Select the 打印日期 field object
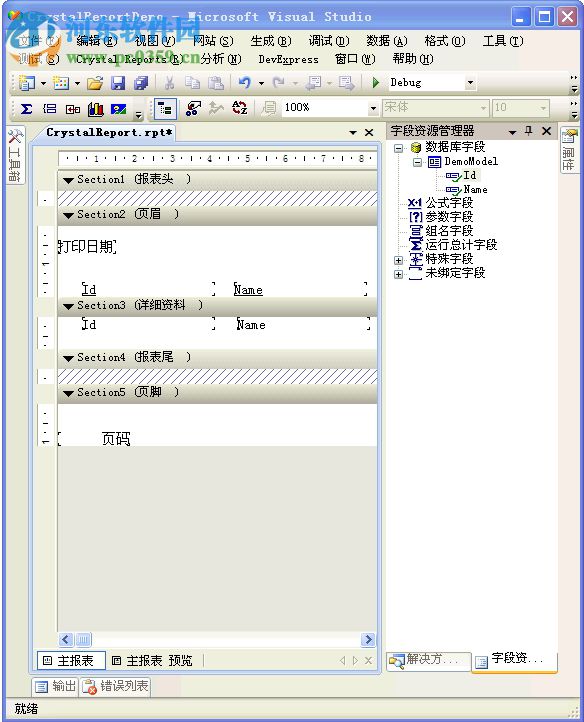This screenshot has height=722, width=584. click(x=87, y=247)
